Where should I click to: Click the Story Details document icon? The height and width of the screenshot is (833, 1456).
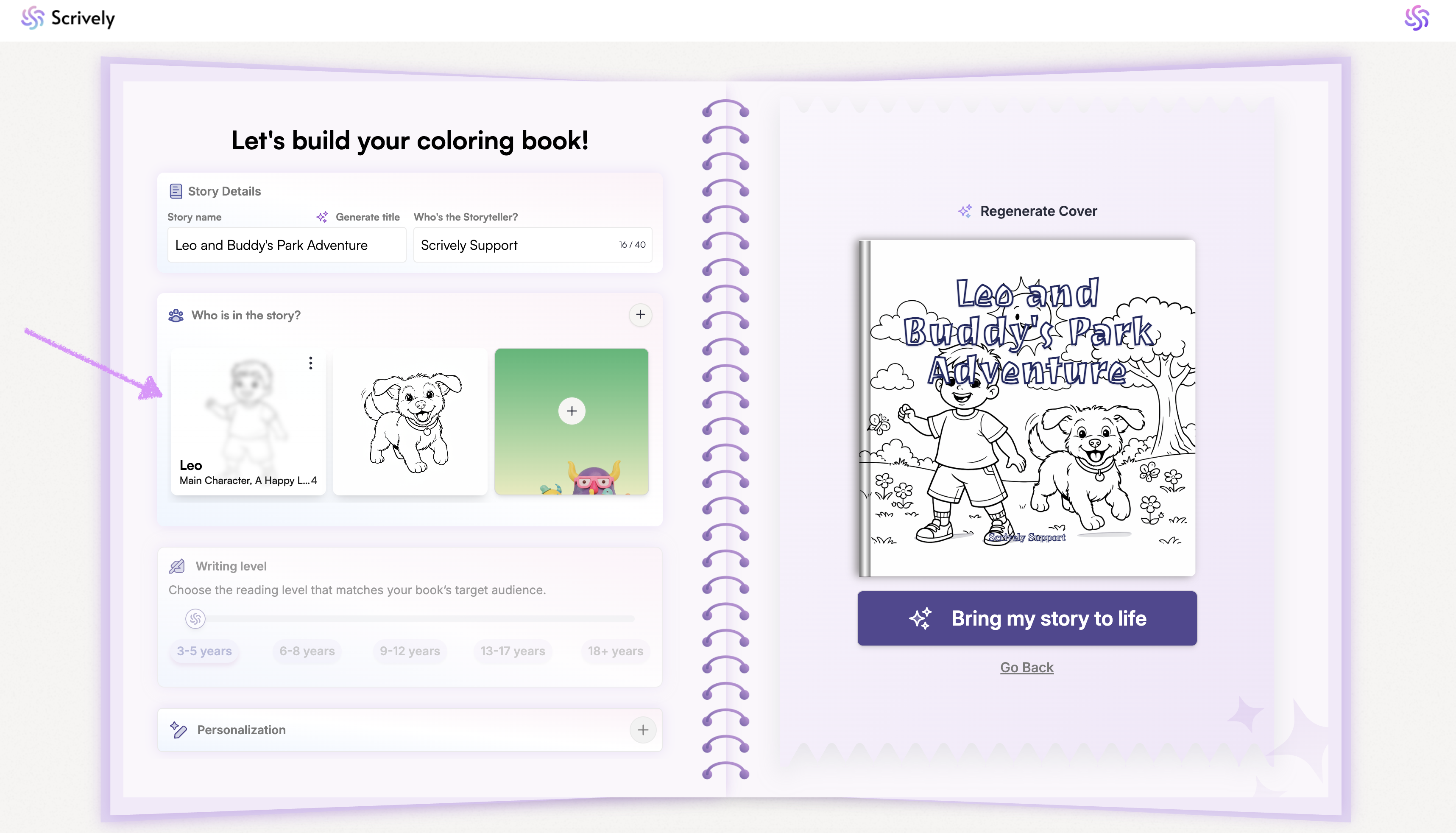click(176, 191)
